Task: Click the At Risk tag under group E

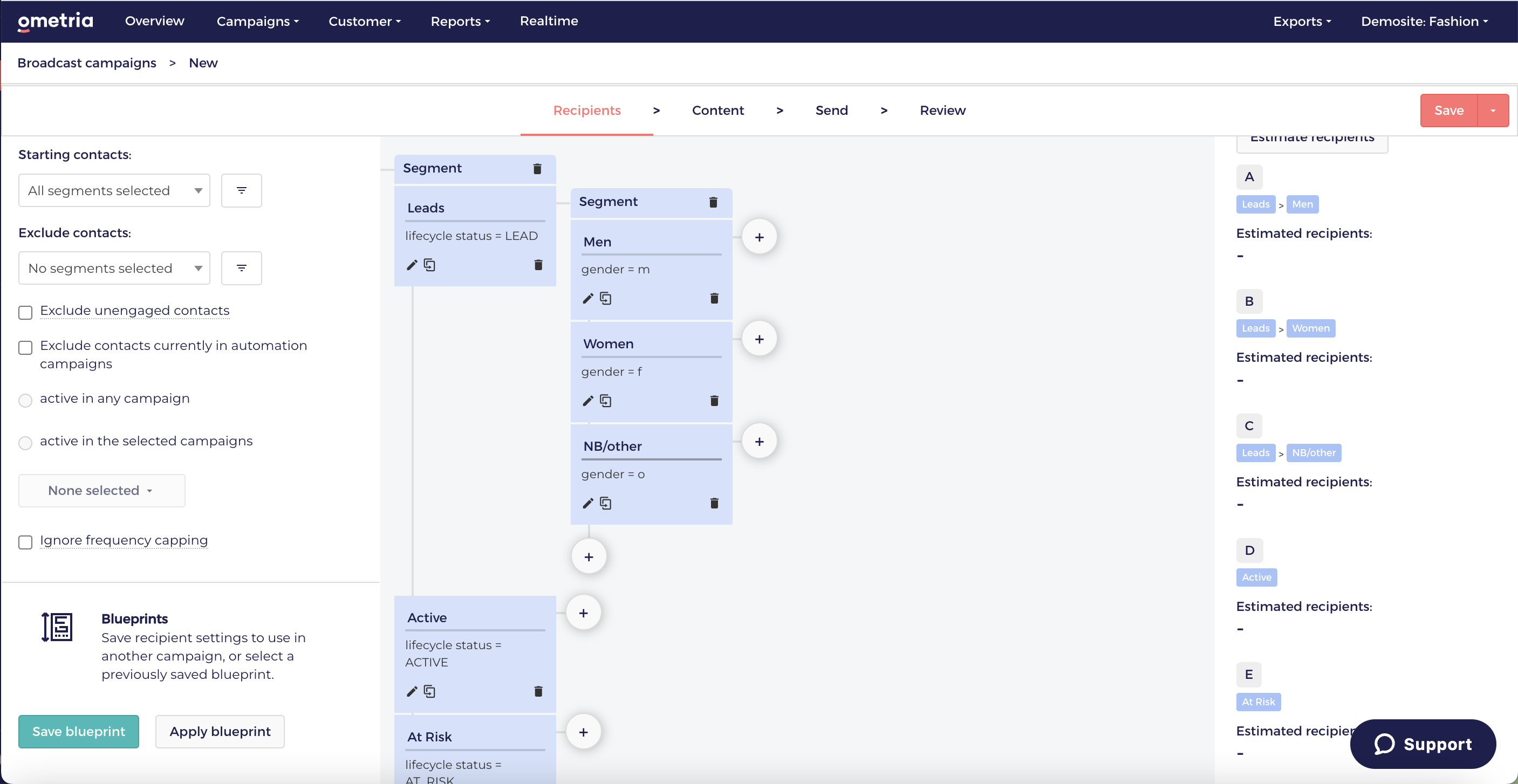Action: pos(1258,702)
